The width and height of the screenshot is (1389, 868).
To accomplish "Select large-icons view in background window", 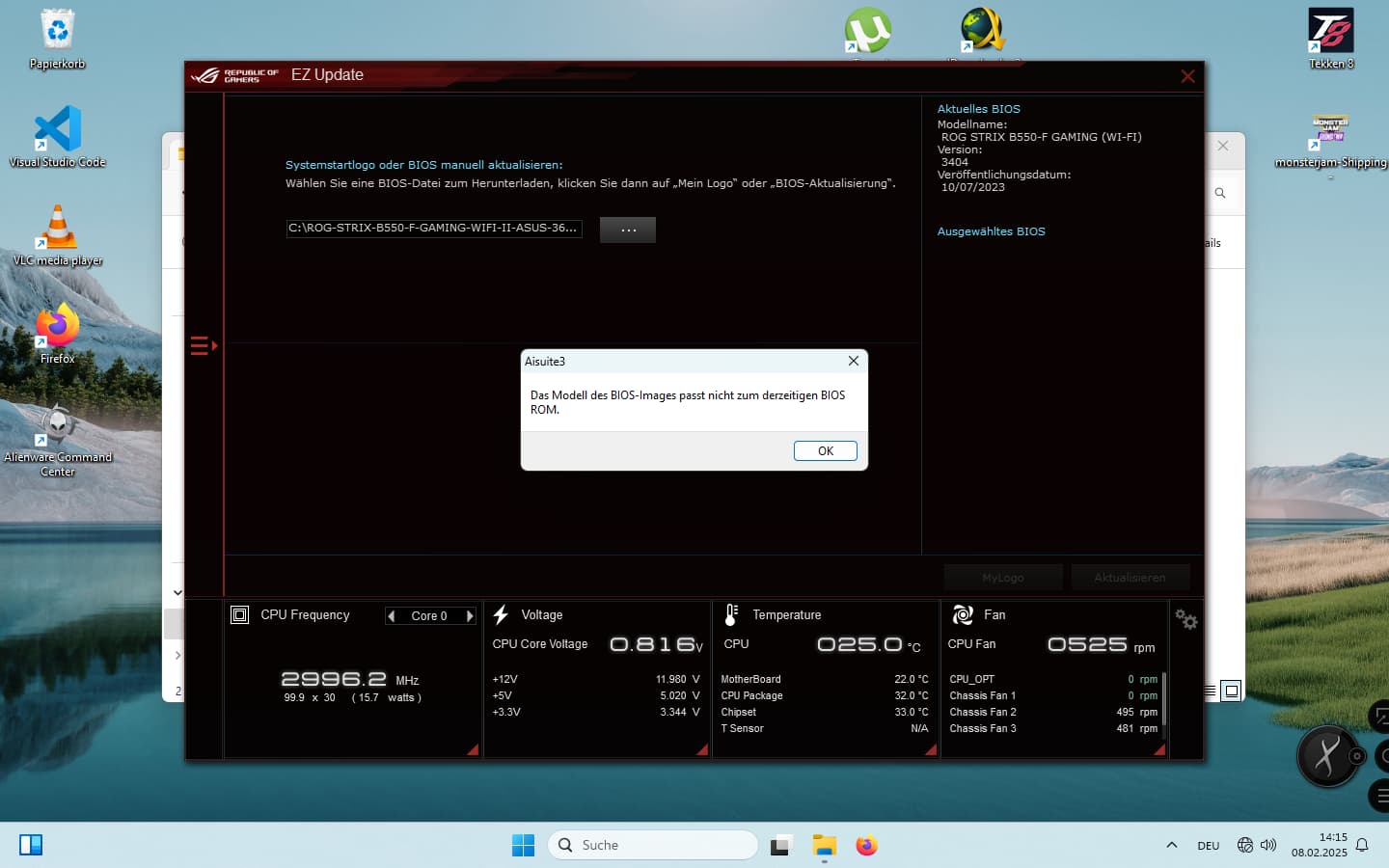I will (1232, 691).
